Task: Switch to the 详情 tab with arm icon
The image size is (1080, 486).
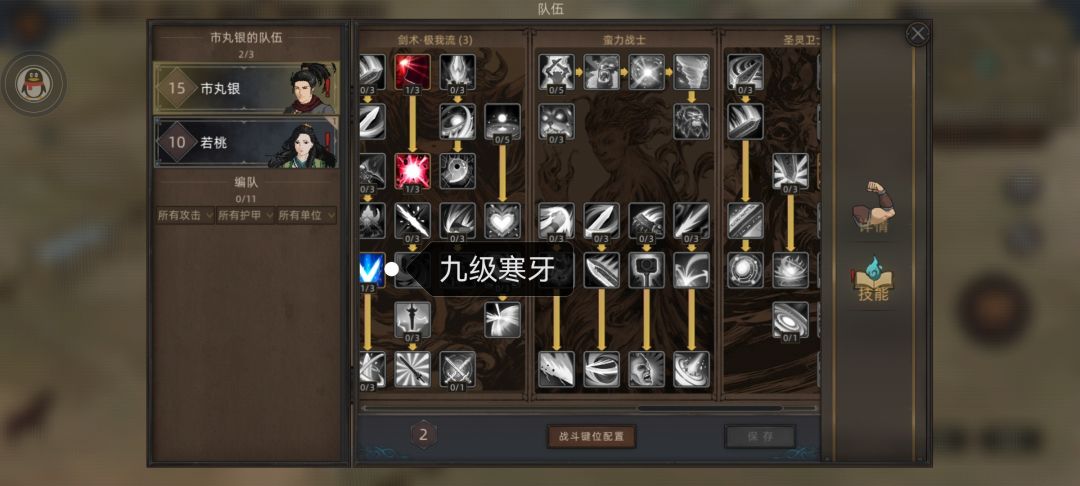Action: [x=873, y=208]
